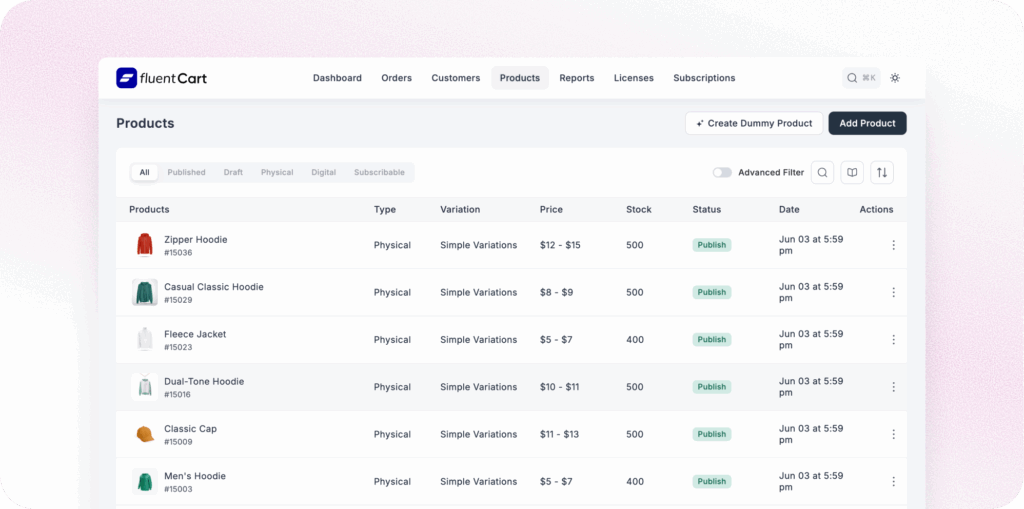This screenshot has height=509, width=1024.
Task: Click the Men's Hoodie thumbnail
Action: 144,482
